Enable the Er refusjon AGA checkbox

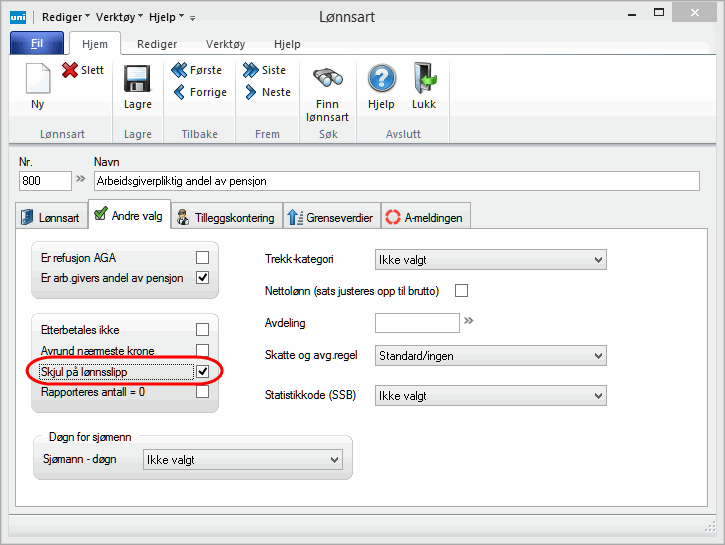pos(203,257)
